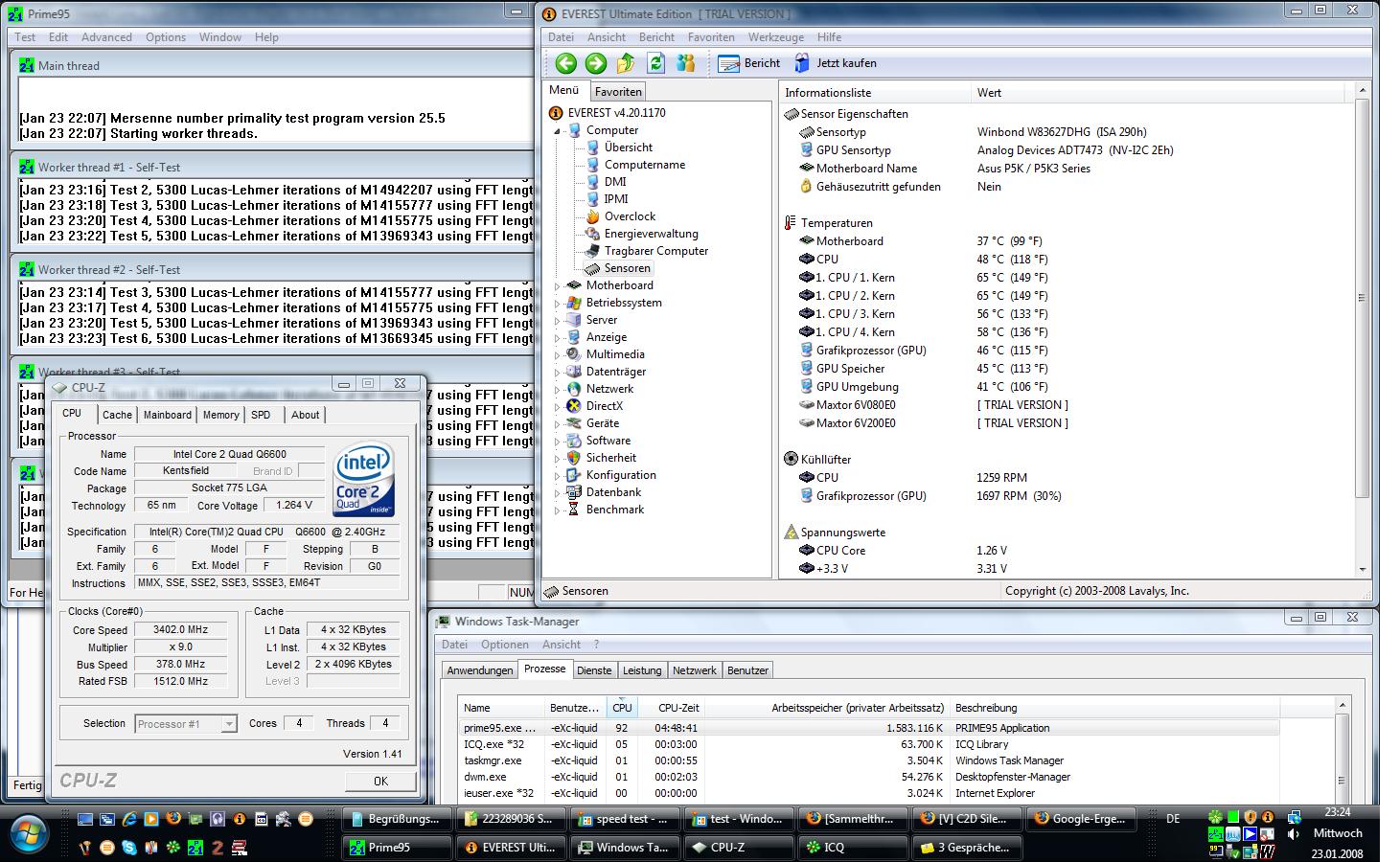This screenshot has height=862, width=1400.
Task: Switch to Anwendungen tab in Task Manager
Action: [x=479, y=670]
